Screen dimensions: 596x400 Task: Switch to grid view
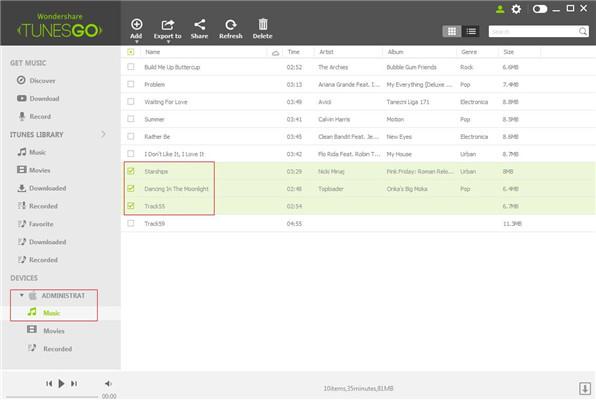[x=452, y=32]
